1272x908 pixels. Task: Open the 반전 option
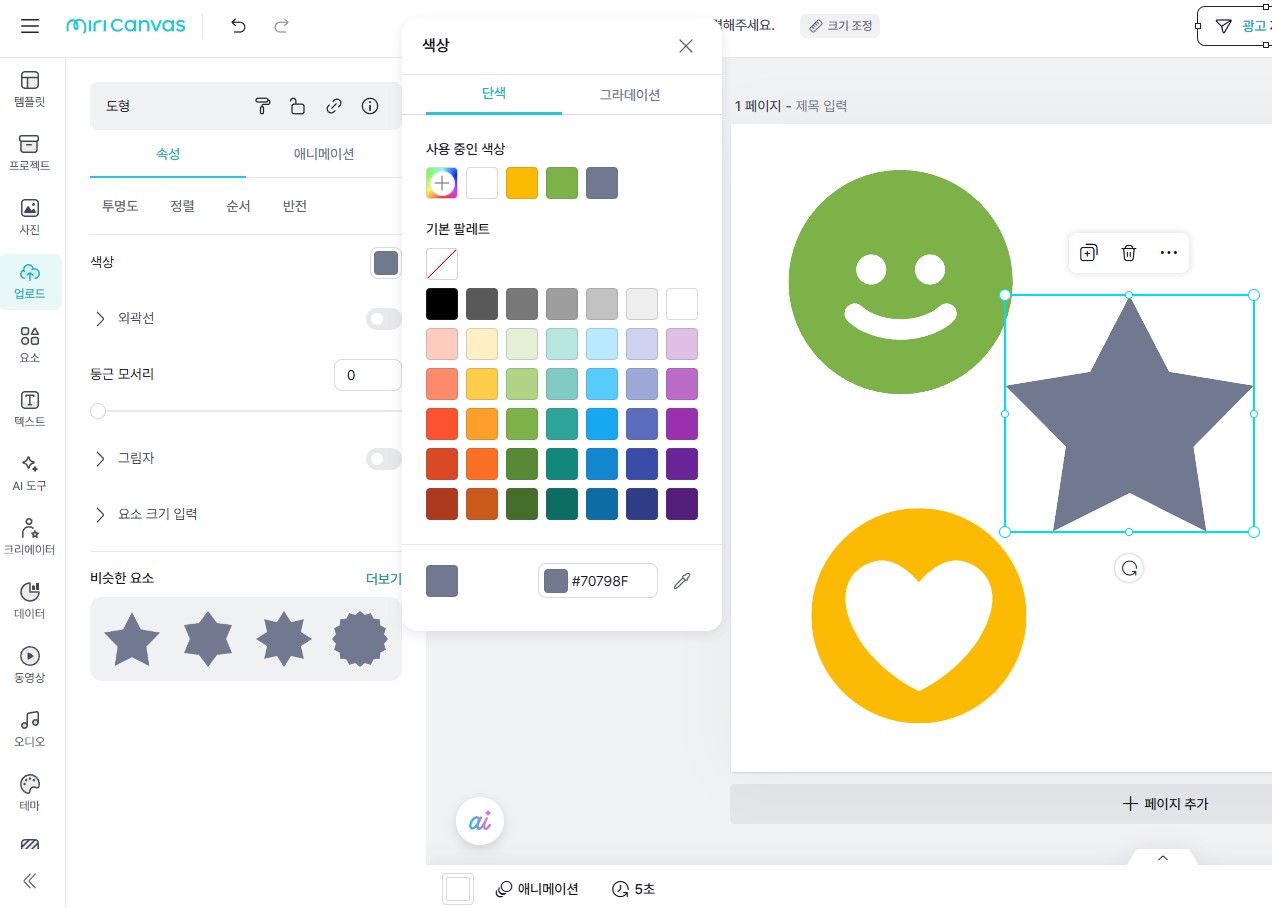[295, 206]
